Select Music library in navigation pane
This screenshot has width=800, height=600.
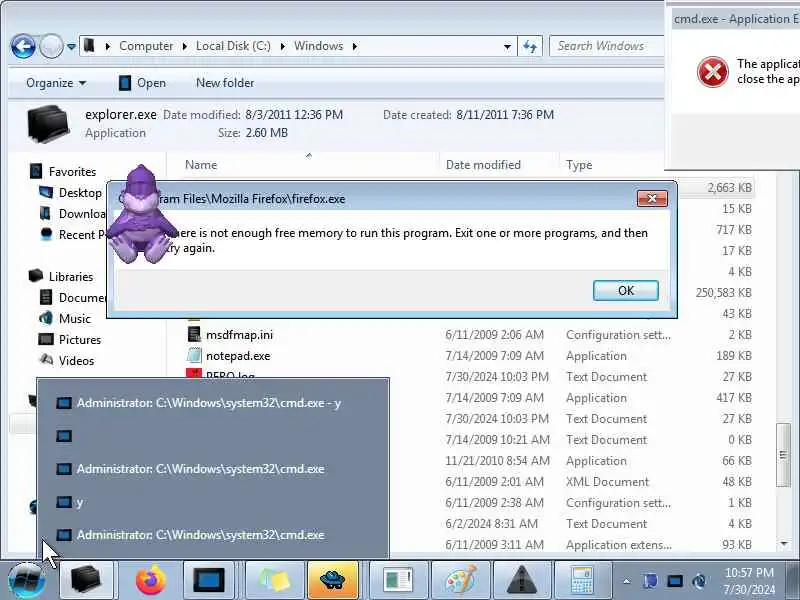[74, 318]
